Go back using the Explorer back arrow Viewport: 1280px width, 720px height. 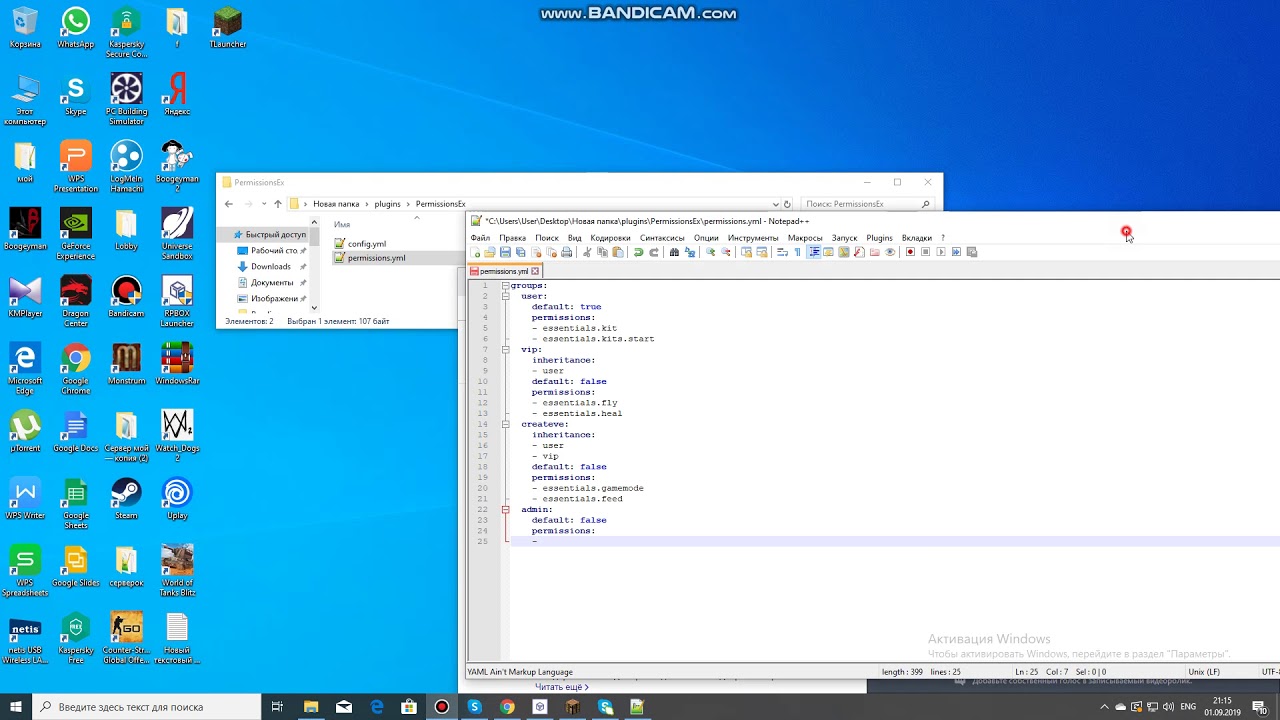[229, 204]
